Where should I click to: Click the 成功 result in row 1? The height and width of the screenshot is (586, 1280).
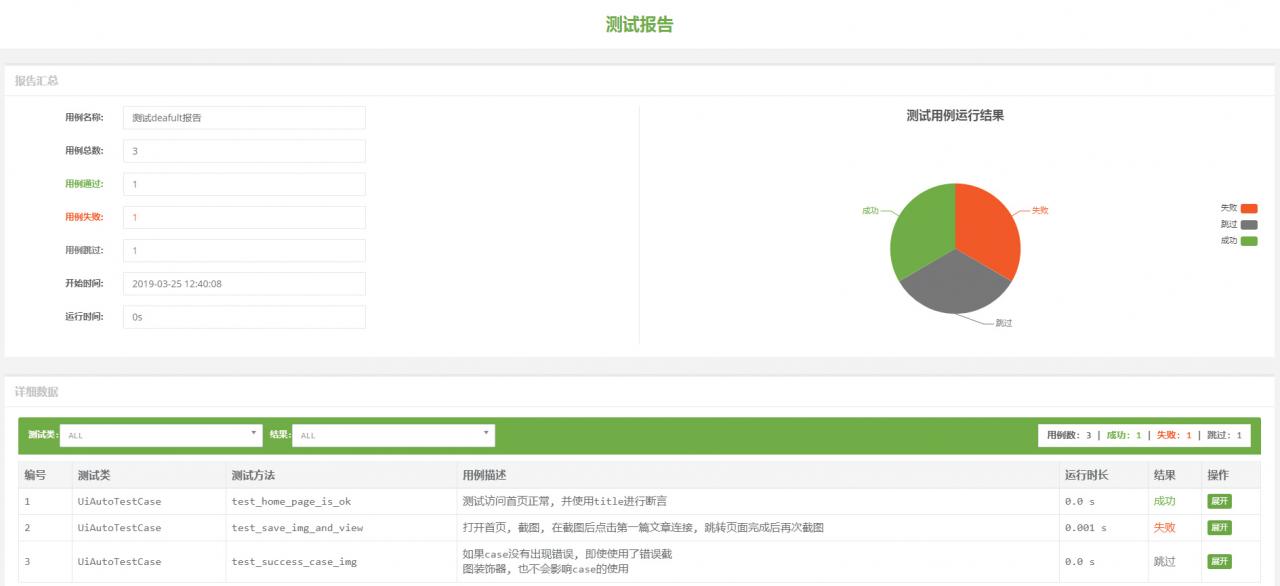tap(1164, 501)
